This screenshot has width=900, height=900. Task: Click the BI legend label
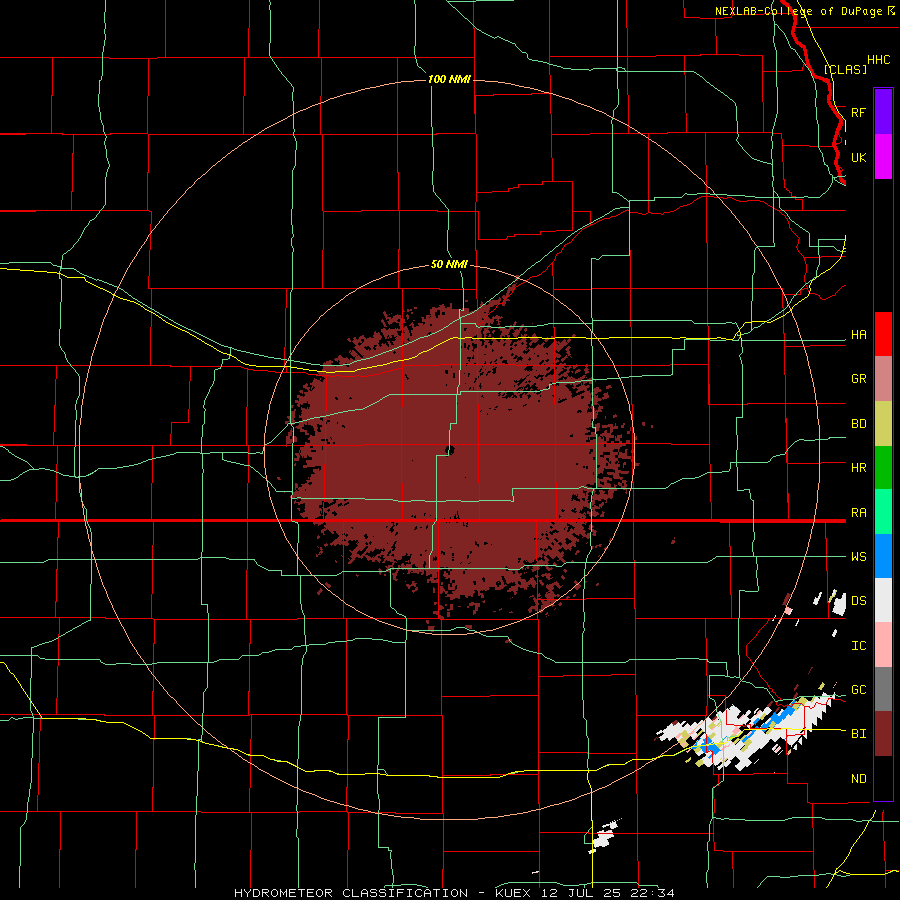859,734
